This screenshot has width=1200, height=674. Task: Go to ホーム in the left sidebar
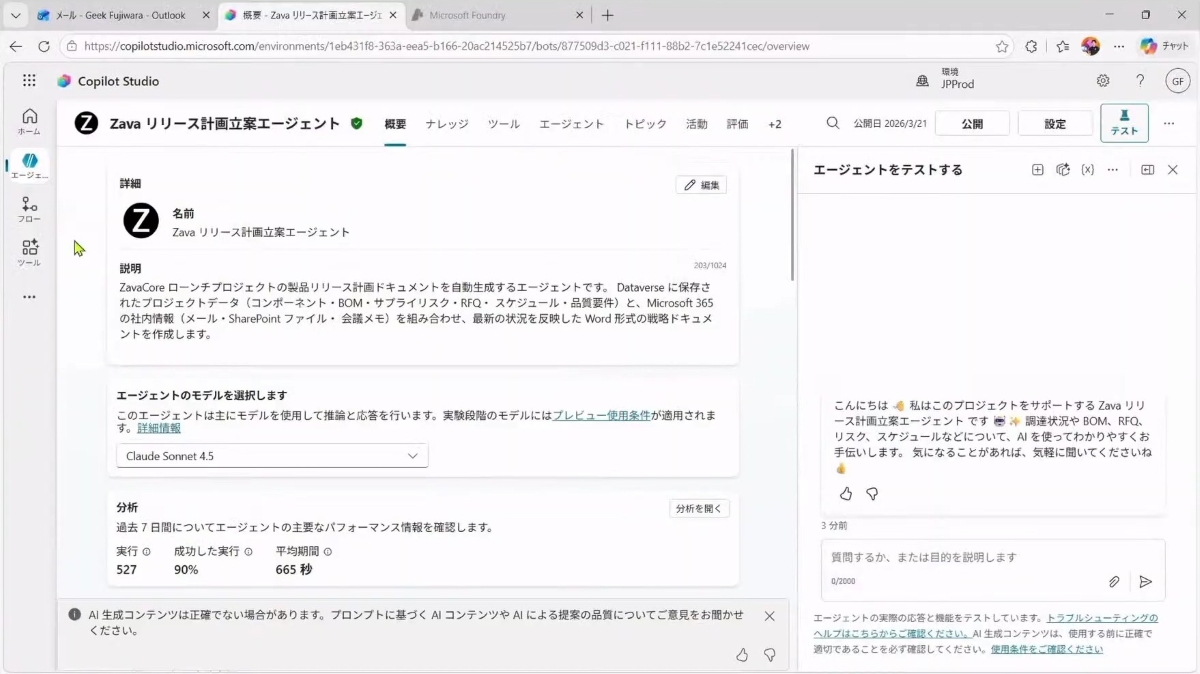[29, 121]
